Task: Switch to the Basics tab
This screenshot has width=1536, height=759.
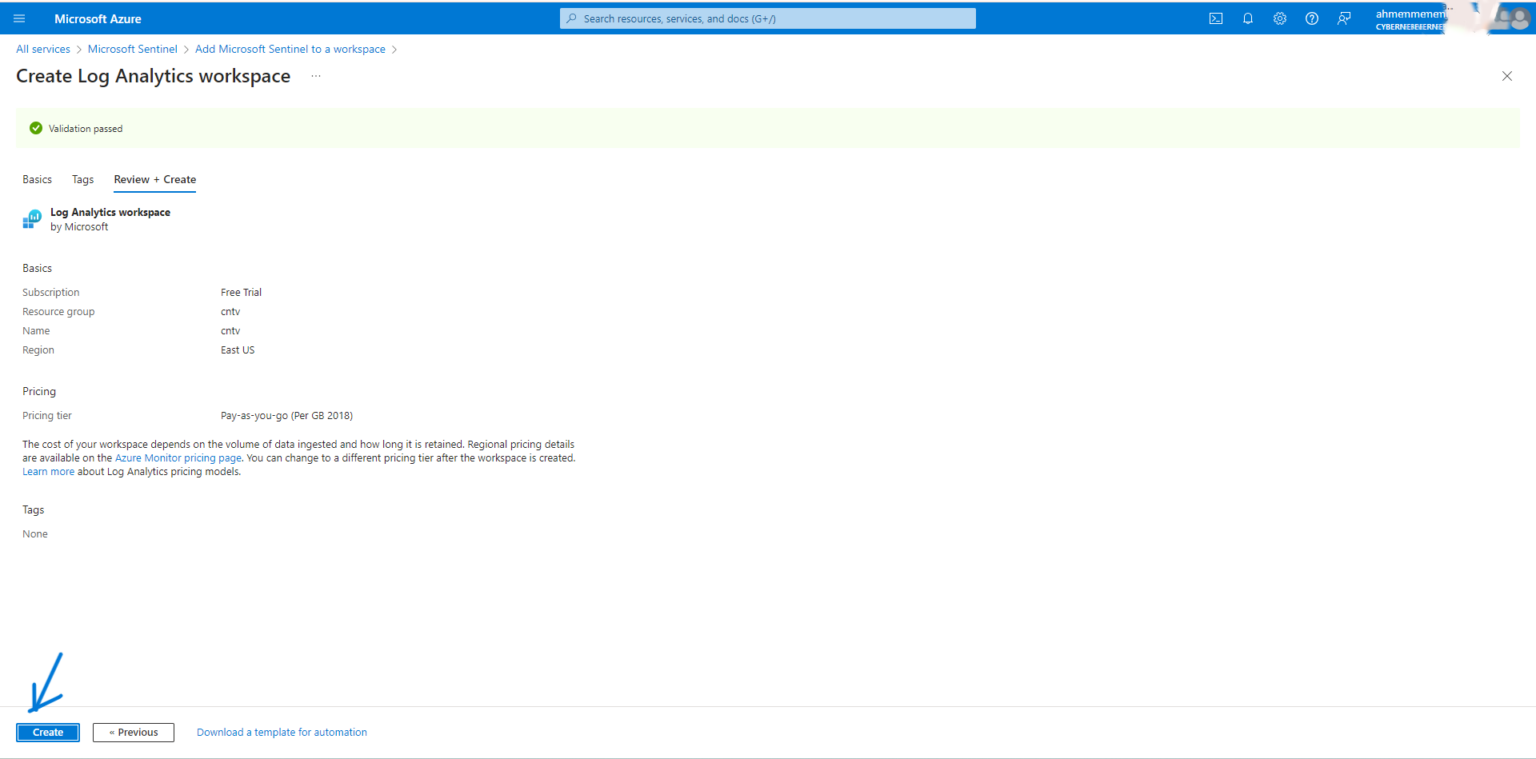Action: point(37,179)
